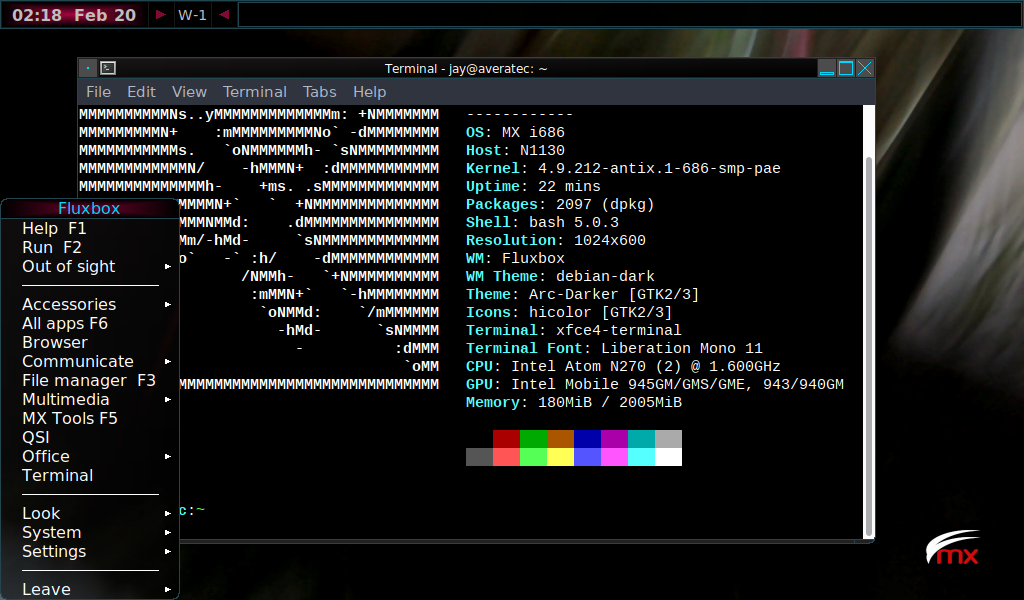The image size is (1024, 600).
Task: Click the Icons: hicolor line
Action: (x=569, y=312)
